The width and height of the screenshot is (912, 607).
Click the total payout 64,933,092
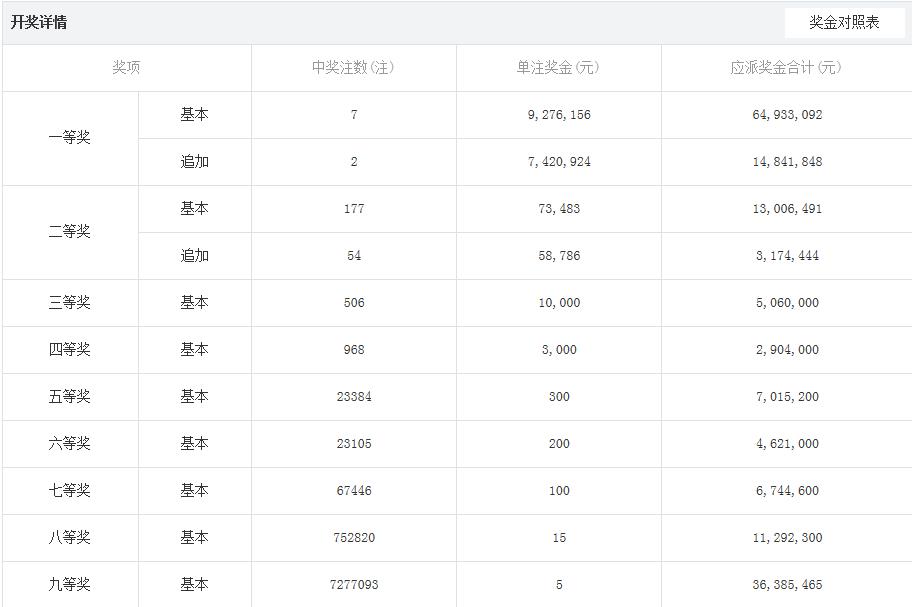pyautogui.click(x=787, y=115)
